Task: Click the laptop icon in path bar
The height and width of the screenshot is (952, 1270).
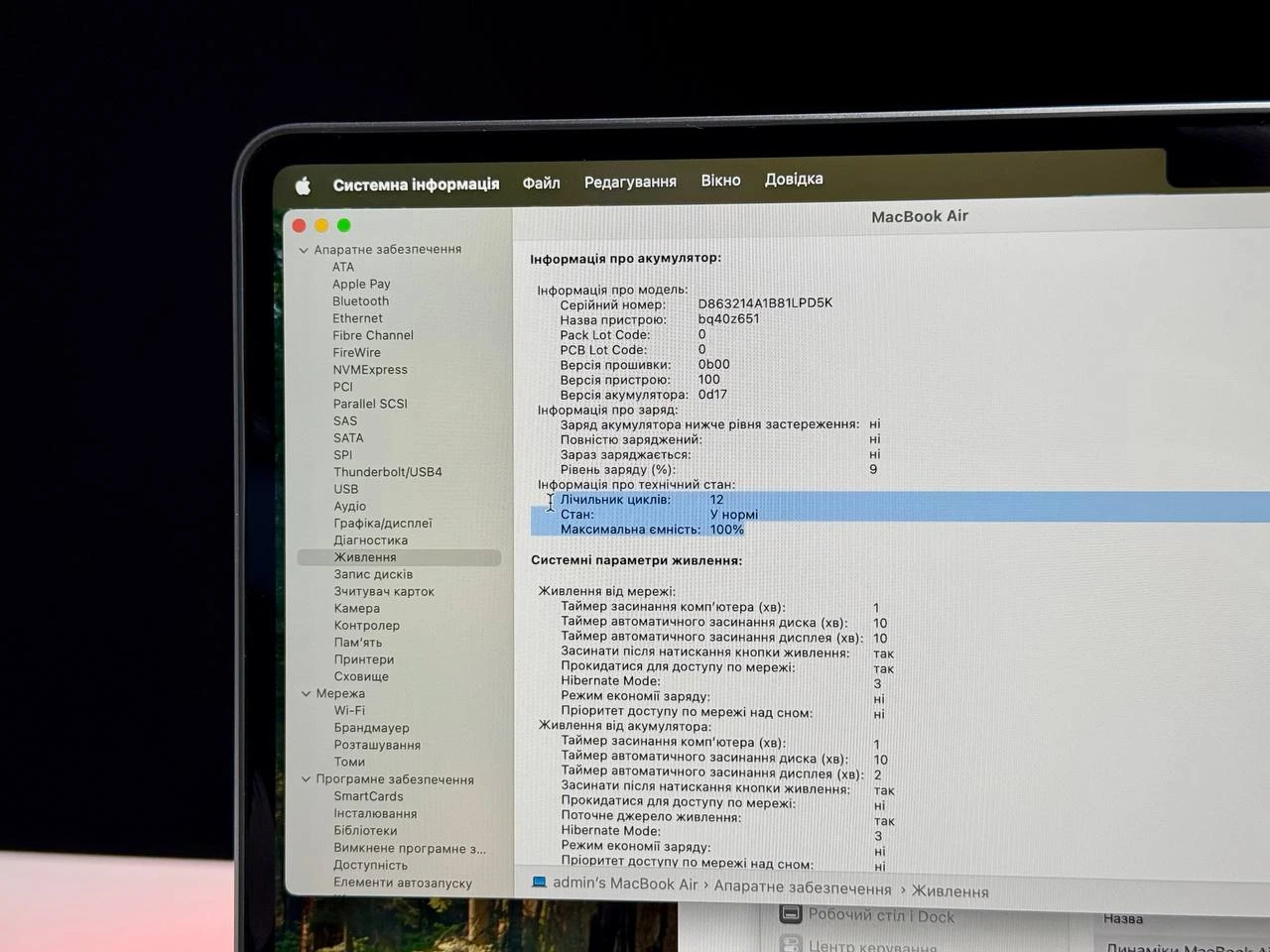Action: pyautogui.click(x=539, y=882)
